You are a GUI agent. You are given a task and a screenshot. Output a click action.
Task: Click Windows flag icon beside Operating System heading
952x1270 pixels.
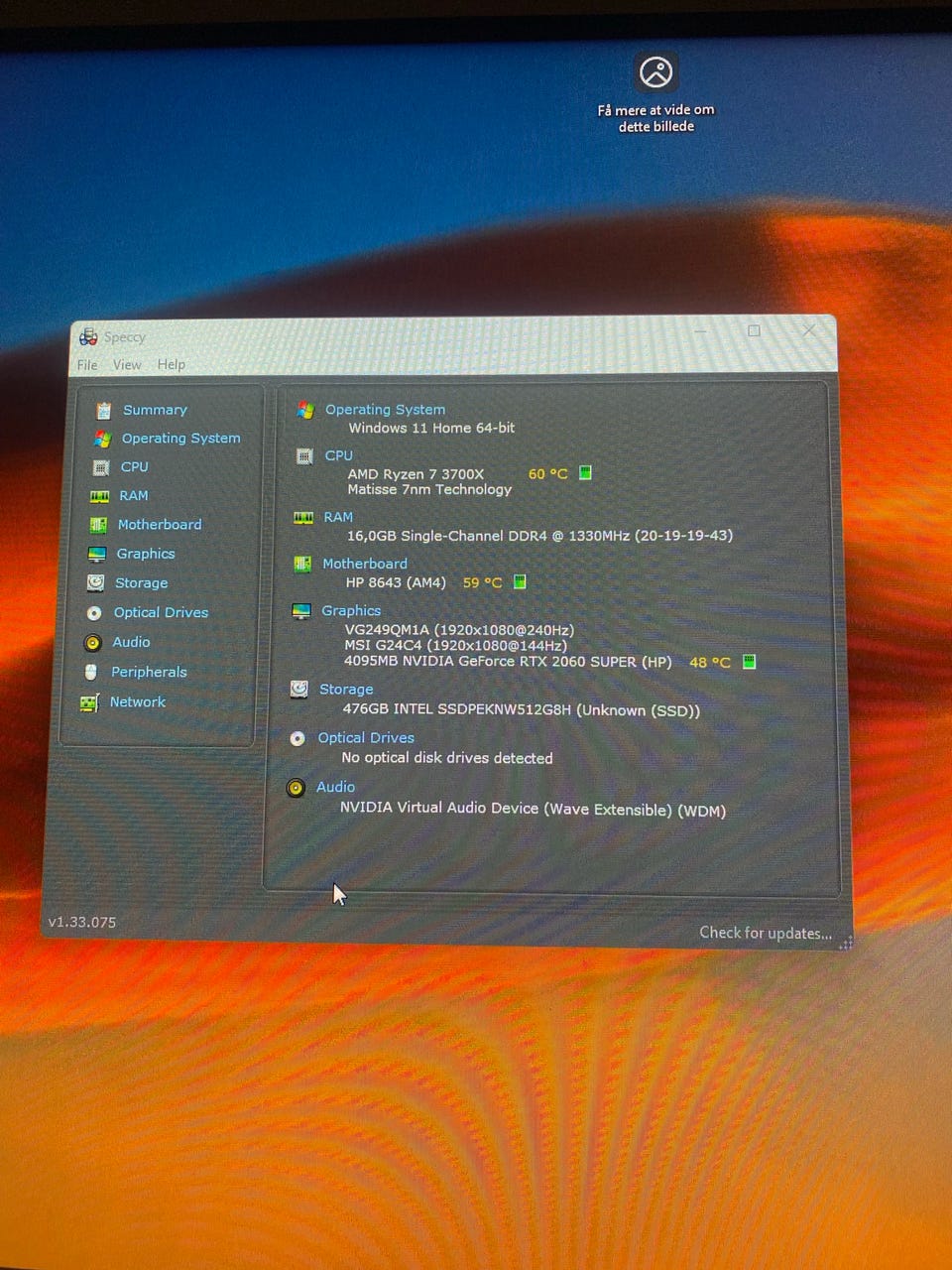(305, 410)
